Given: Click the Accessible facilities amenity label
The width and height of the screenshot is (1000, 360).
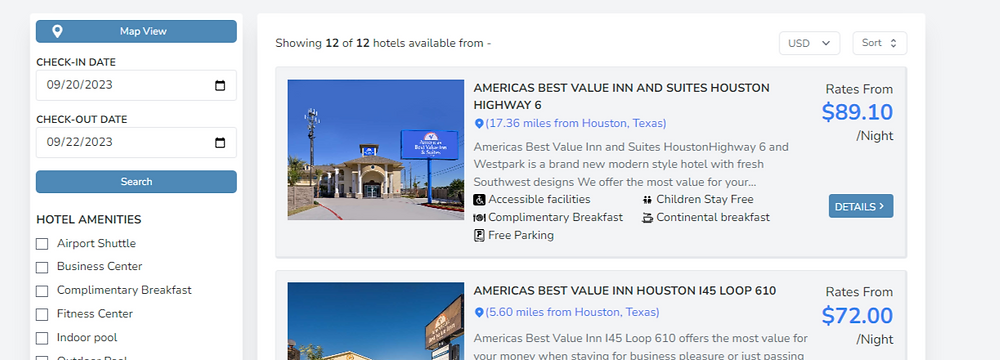Looking at the screenshot, I should pyautogui.click(x=540, y=200).
